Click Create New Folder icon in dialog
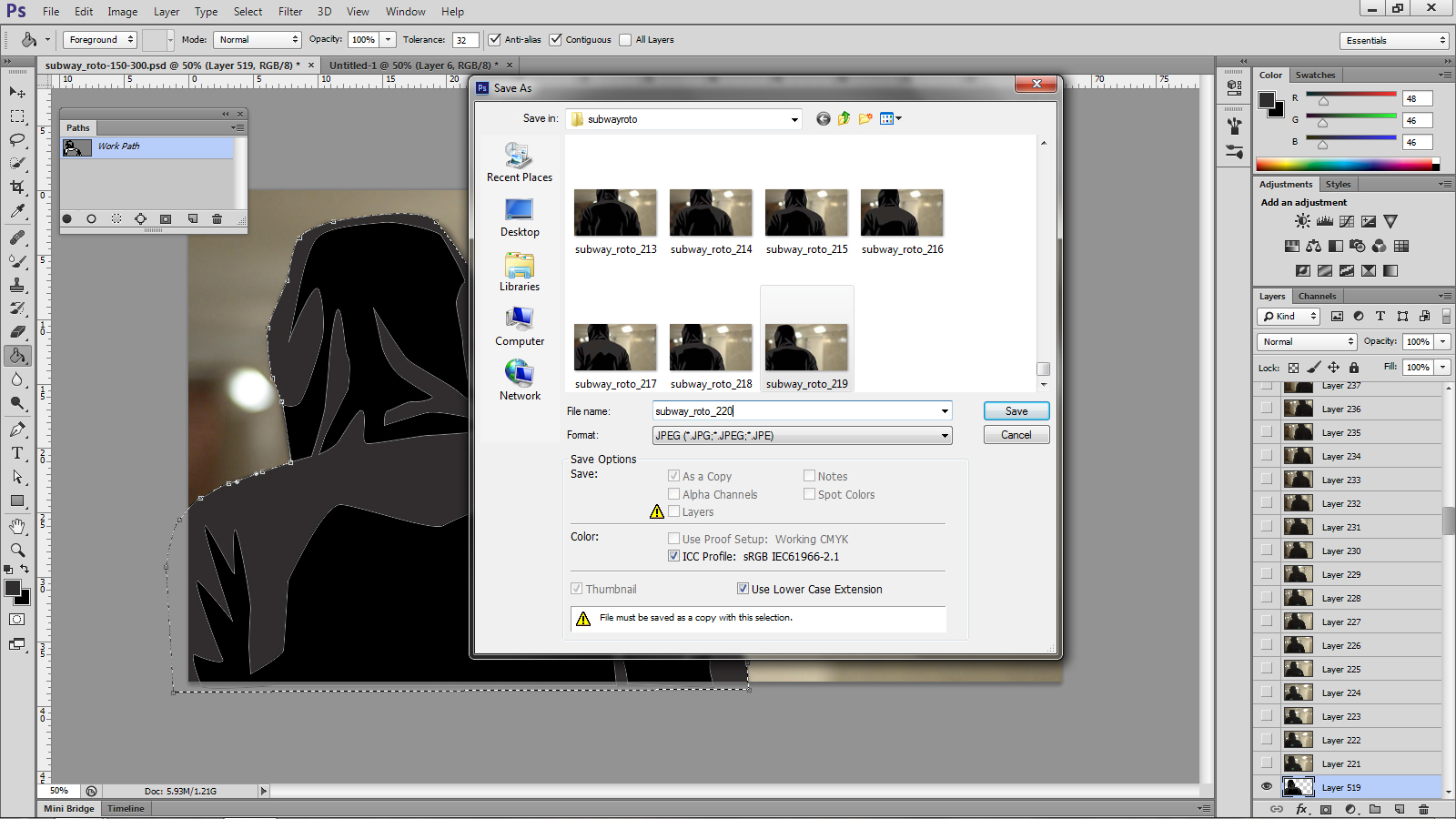Viewport: 1456px width, 819px height. [x=864, y=119]
